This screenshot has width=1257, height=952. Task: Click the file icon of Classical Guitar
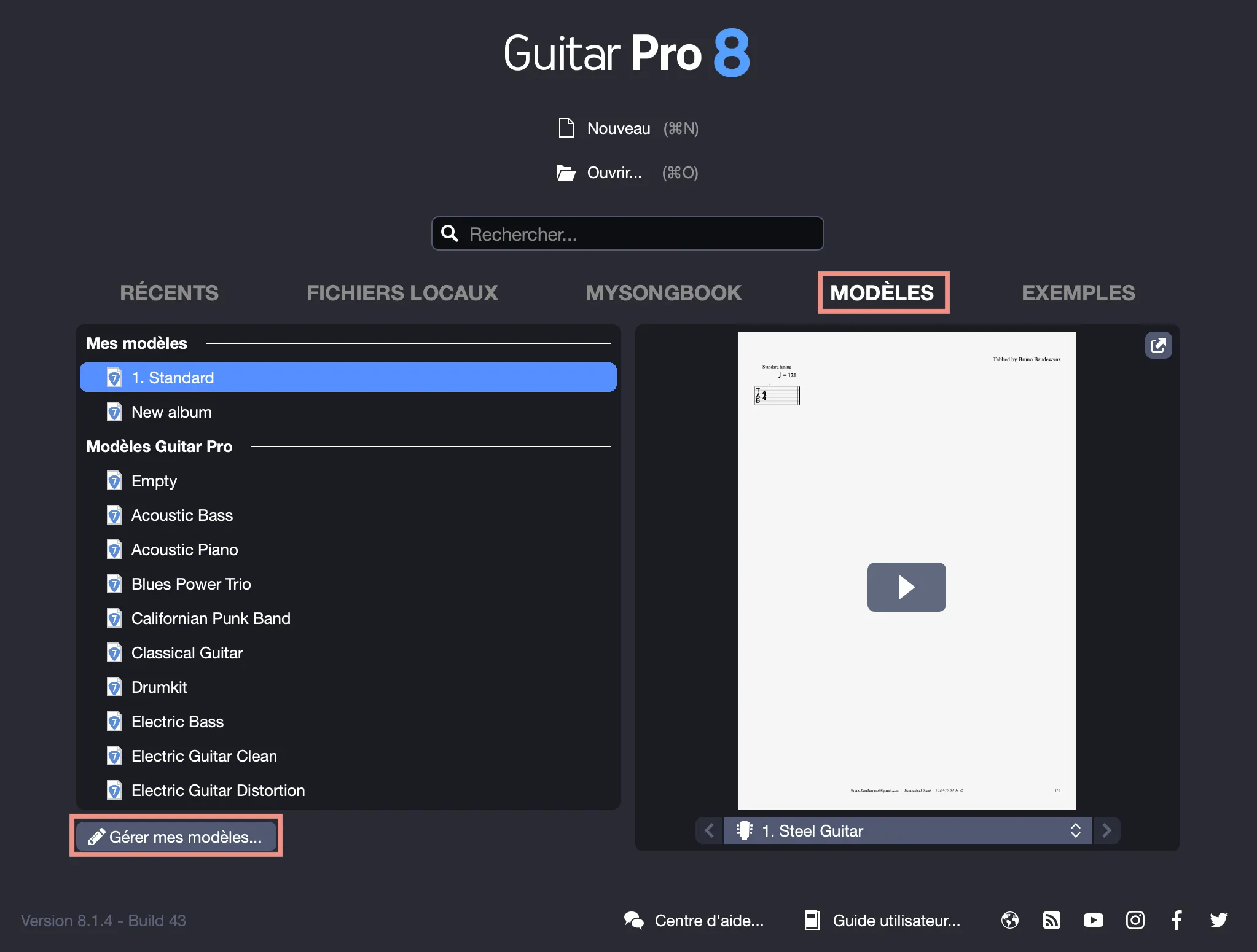coord(114,652)
